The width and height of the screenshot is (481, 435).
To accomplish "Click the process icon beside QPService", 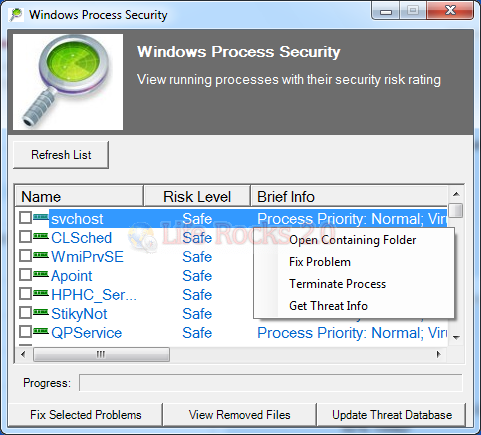I will point(41,331).
